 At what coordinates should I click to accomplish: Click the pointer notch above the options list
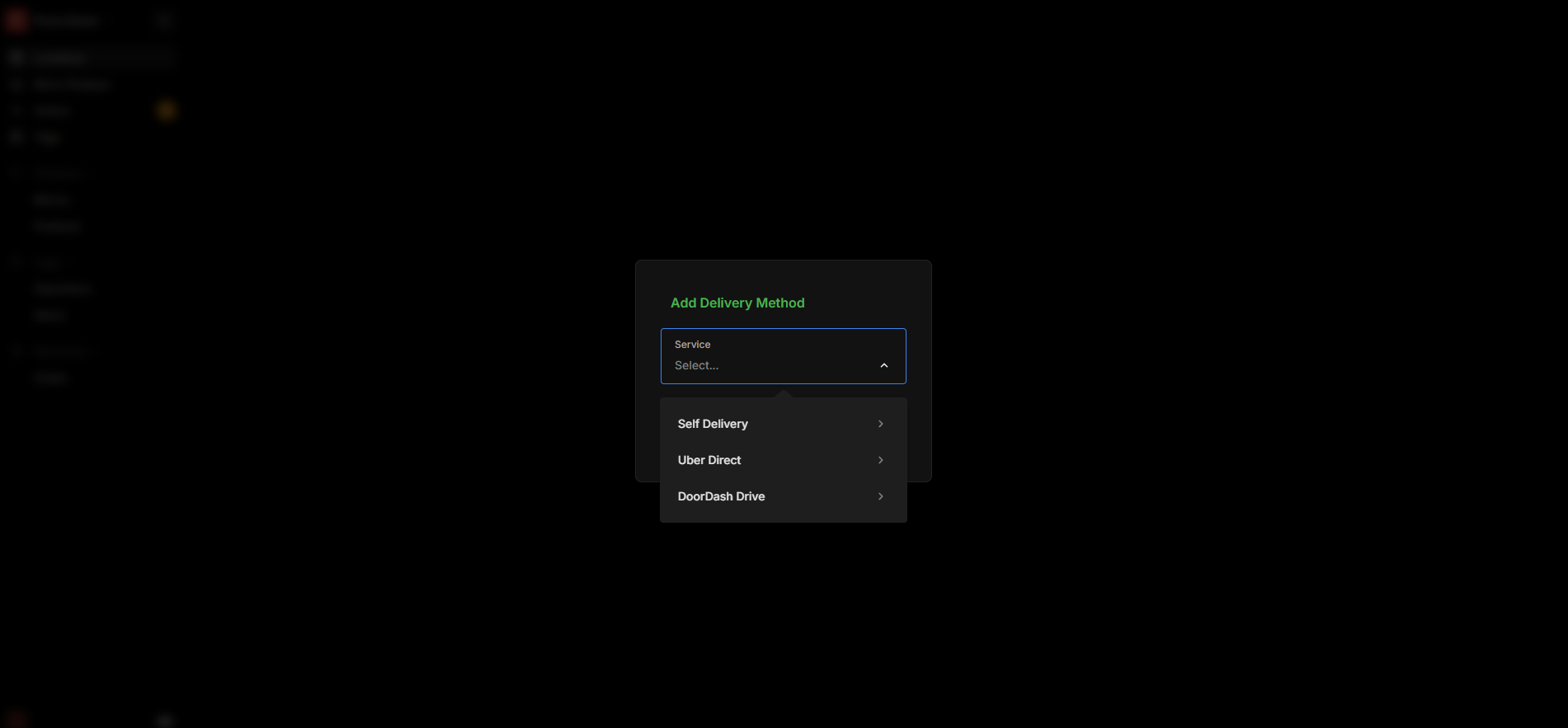click(784, 394)
